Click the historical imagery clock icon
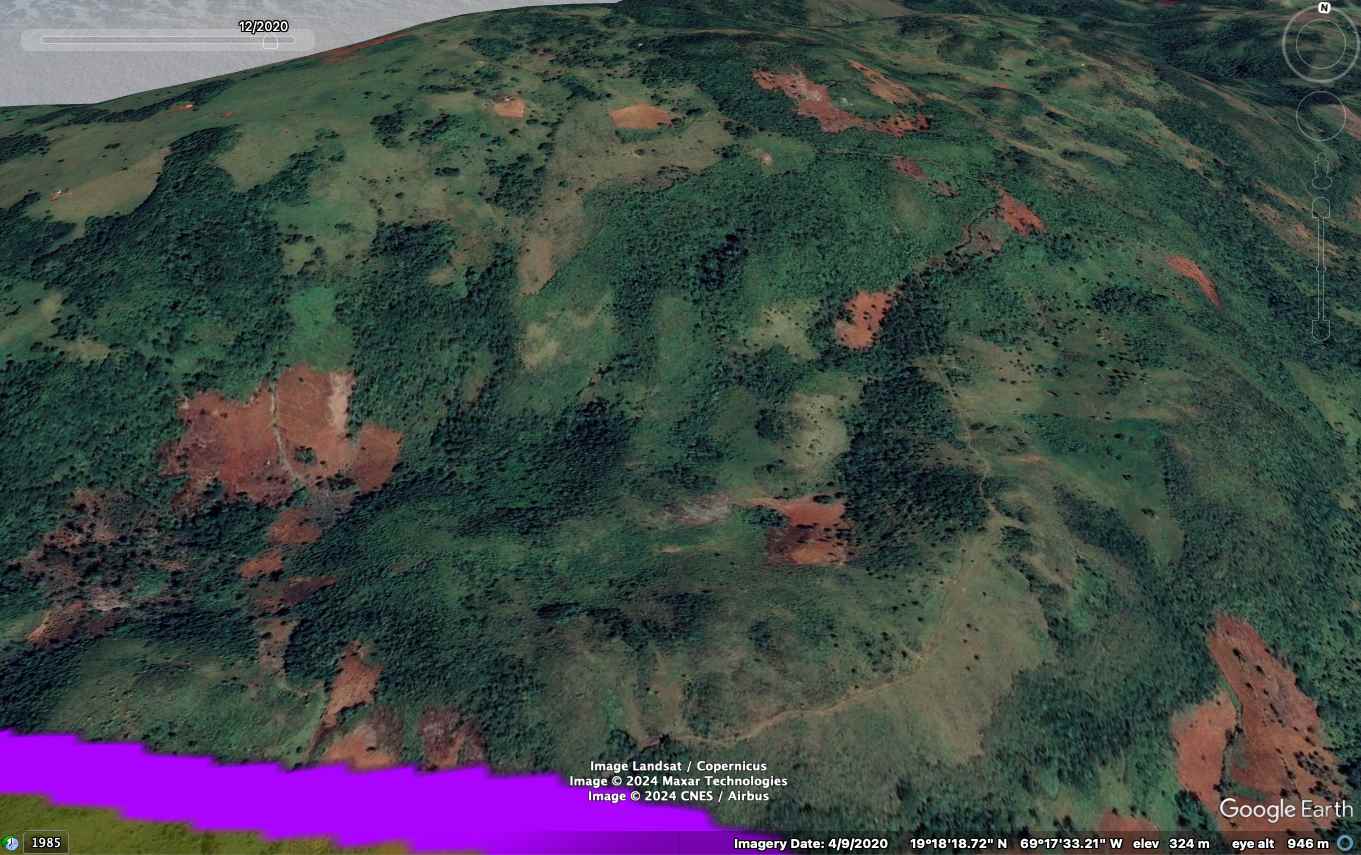The width and height of the screenshot is (1361, 855). point(11,843)
